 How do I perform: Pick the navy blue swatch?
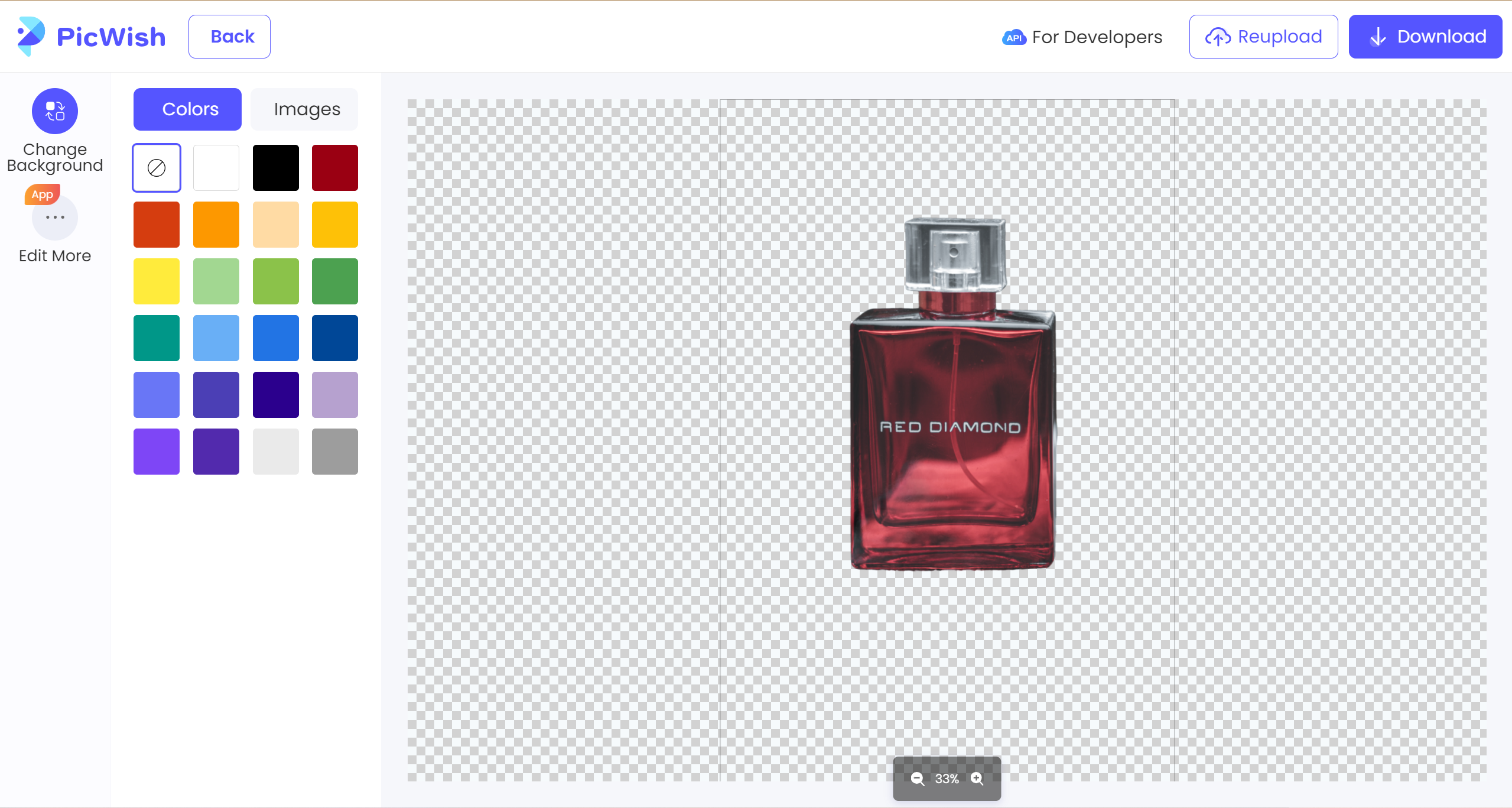335,338
